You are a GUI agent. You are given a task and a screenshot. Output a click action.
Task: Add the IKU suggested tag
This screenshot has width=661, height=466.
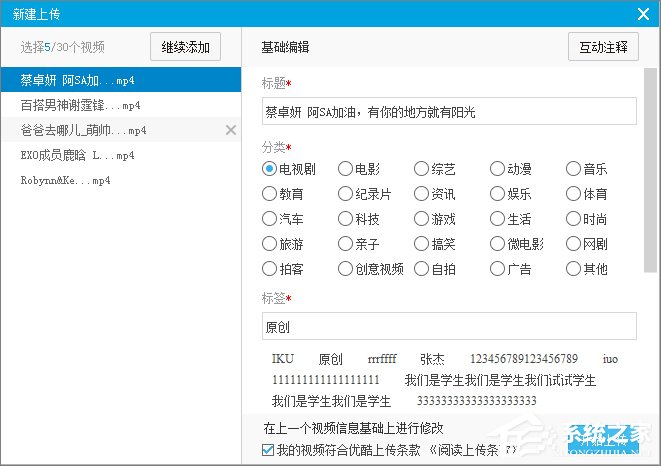click(x=282, y=359)
